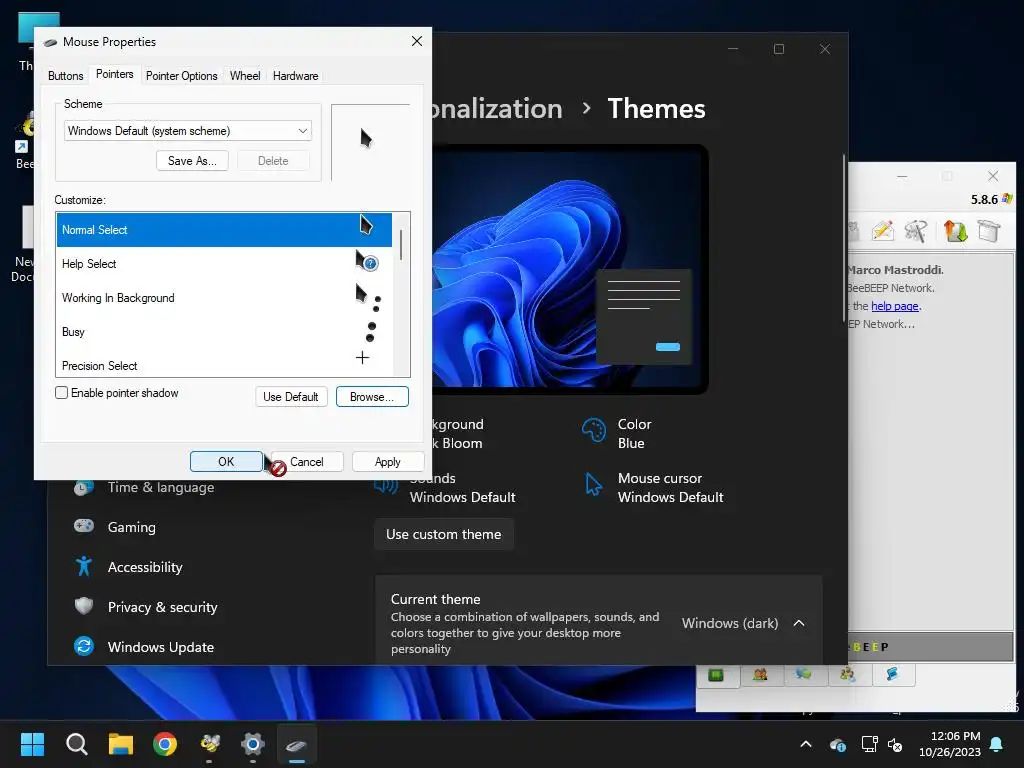
Task: Click the Settings gear taskbar icon
Action: tap(253, 744)
